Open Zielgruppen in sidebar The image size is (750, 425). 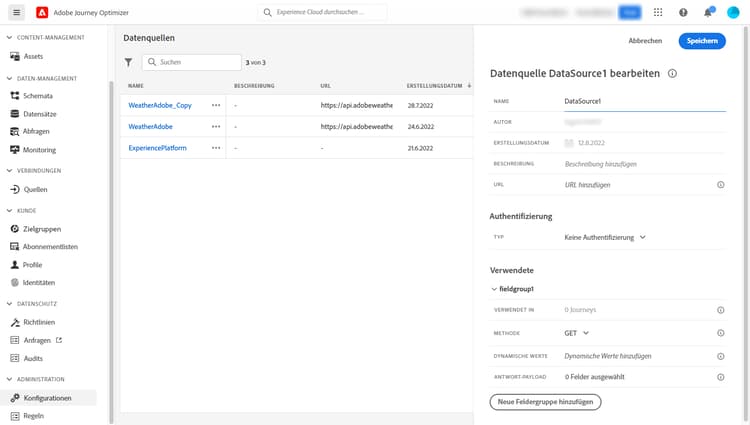pos(42,229)
